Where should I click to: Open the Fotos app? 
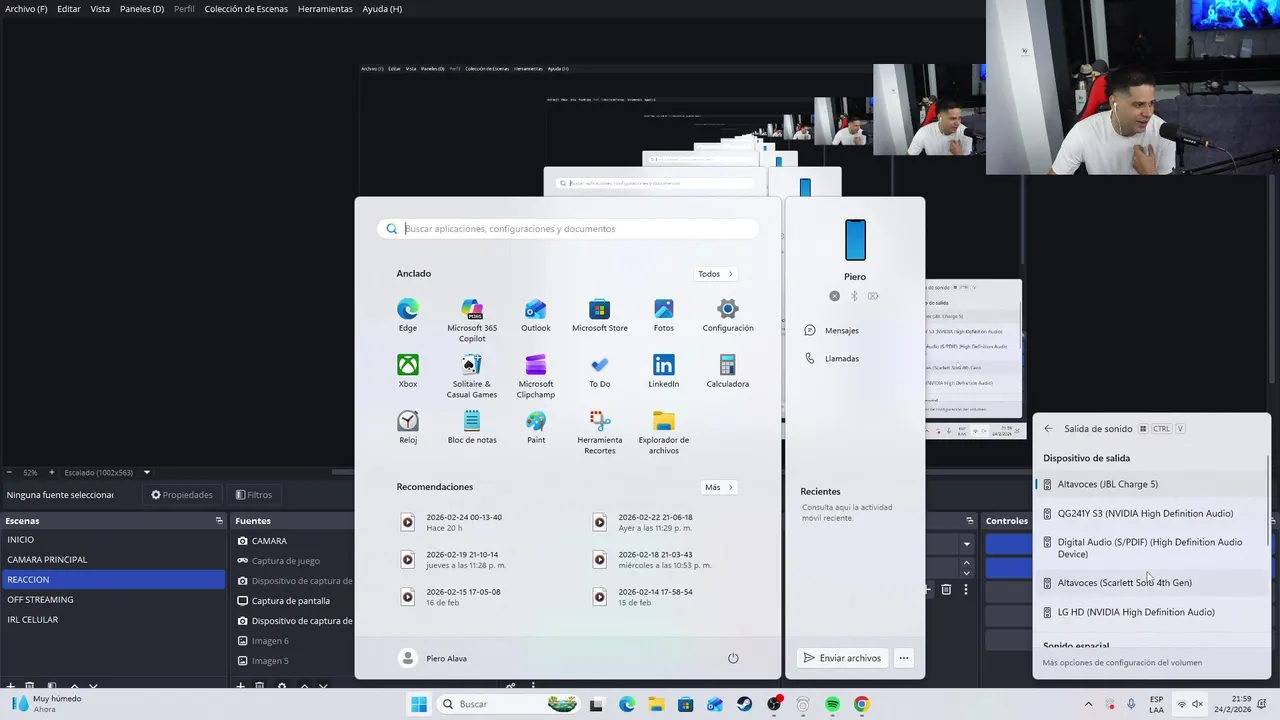pos(663,314)
